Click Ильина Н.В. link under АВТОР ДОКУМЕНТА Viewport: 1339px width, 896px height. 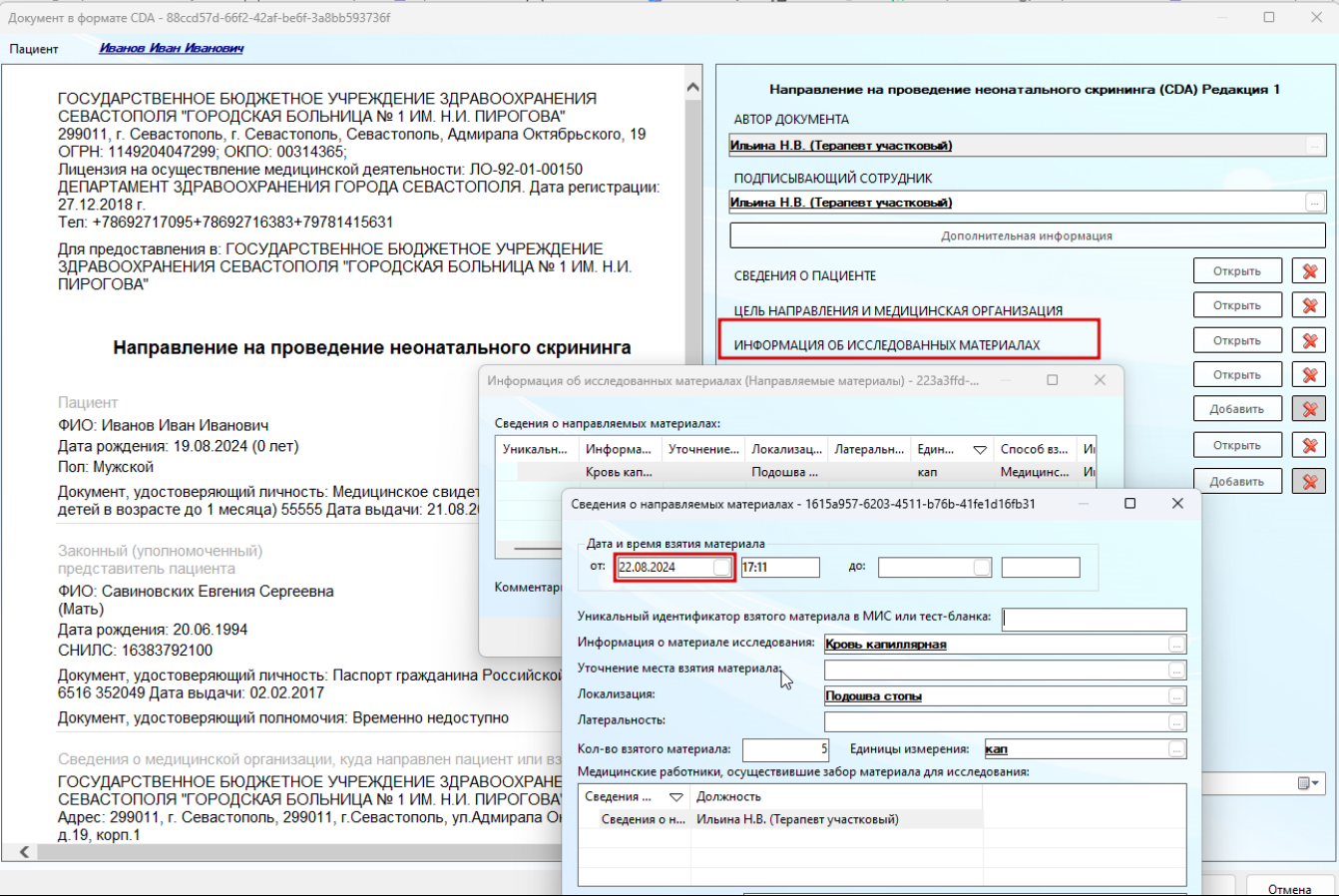pyautogui.click(x=841, y=146)
